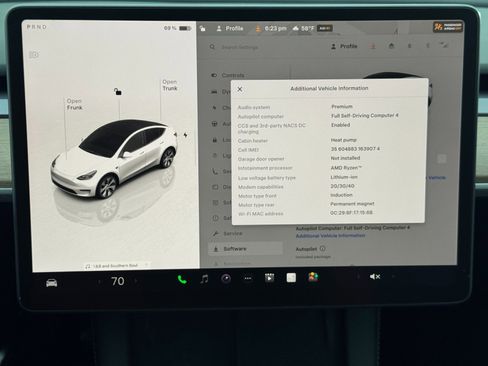Screen dimensions: 488x366
Task: Tap the 'Cabin heater' row label
Action: pos(253,141)
